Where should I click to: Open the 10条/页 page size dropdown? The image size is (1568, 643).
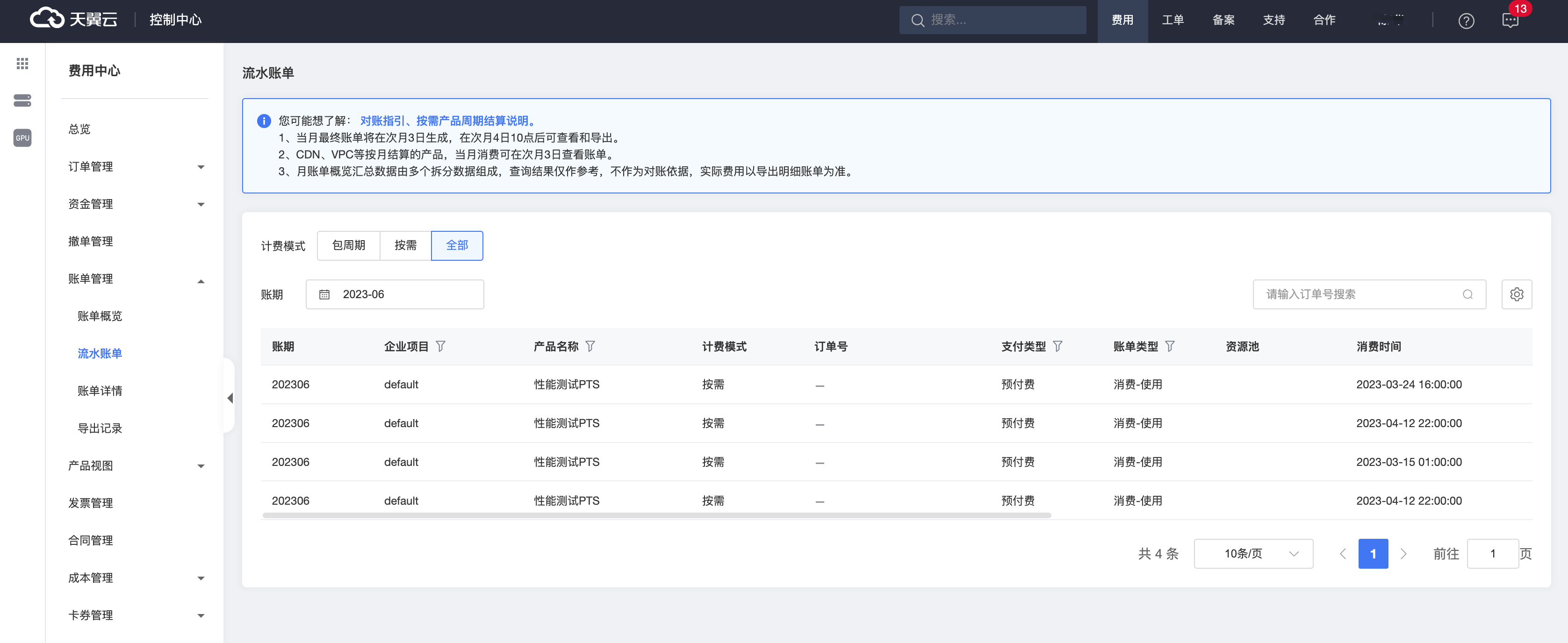point(1253,554)
